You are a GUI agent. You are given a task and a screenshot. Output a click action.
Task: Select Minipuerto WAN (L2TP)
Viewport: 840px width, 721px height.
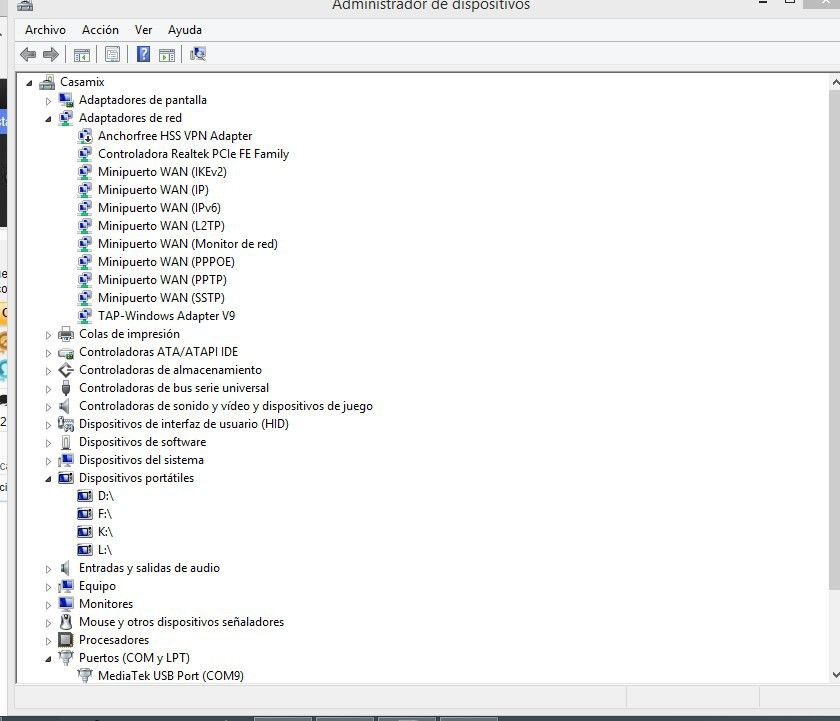tap(161, 226)
